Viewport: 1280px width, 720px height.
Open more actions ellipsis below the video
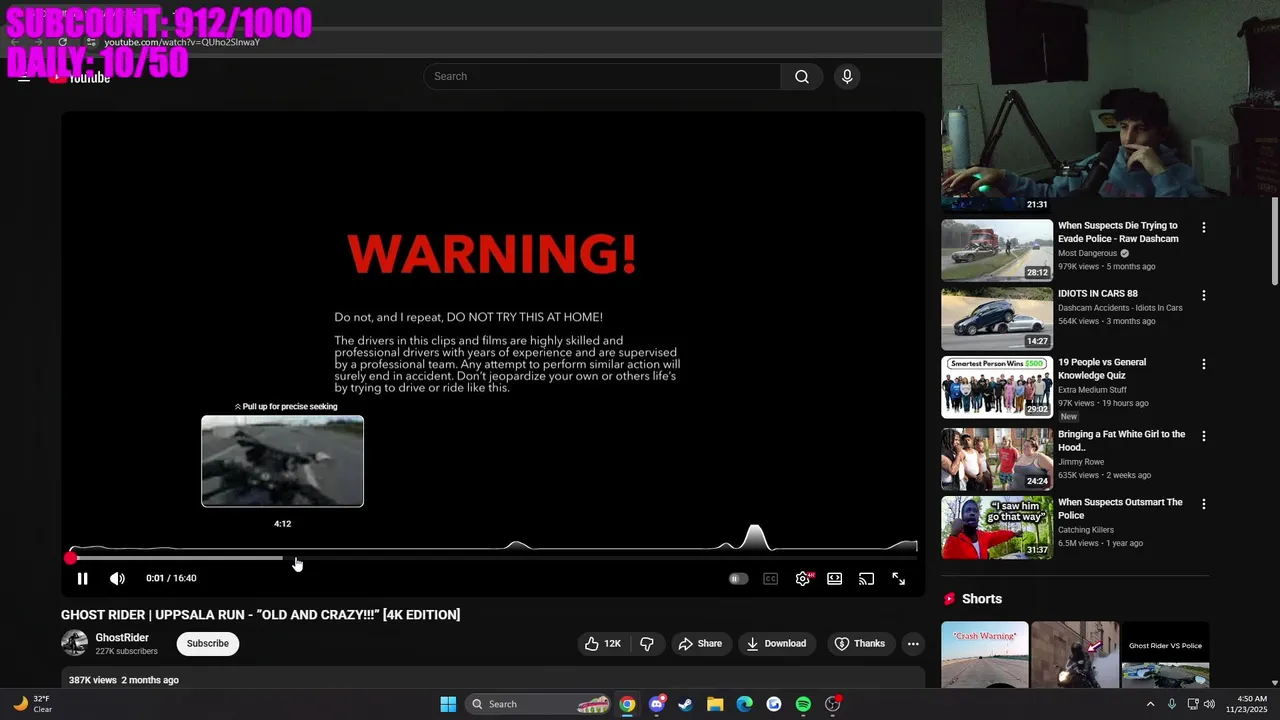913,643
